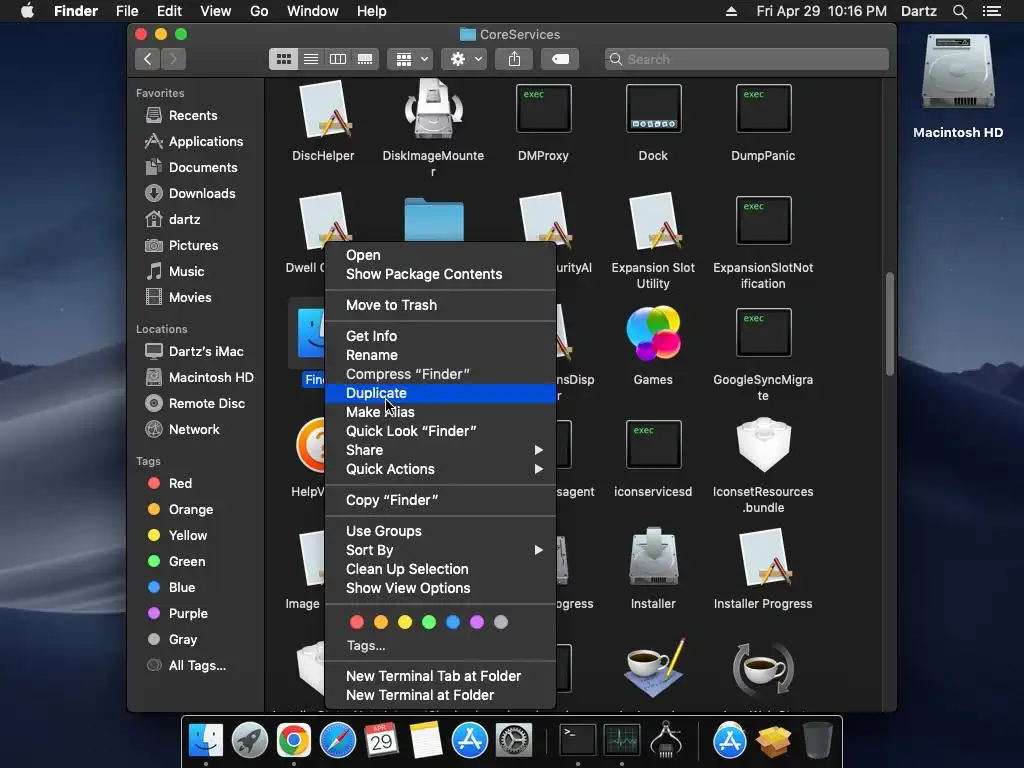This screenshot has height=768, width=1024.
Task: Expand the Quick Actions submenu
Action: [441, 469]
